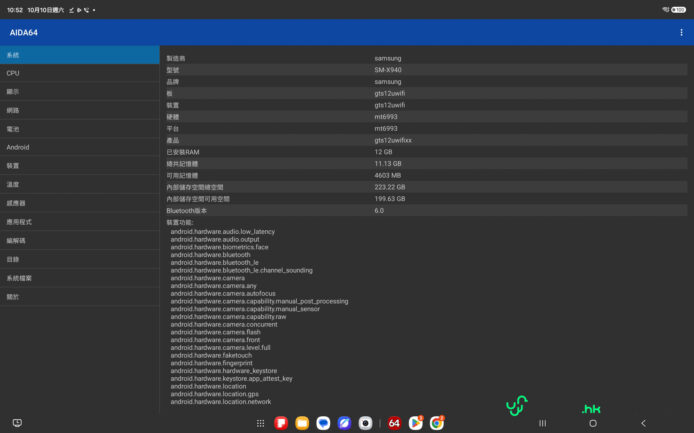Select the 製造商 row

(427, 58)
